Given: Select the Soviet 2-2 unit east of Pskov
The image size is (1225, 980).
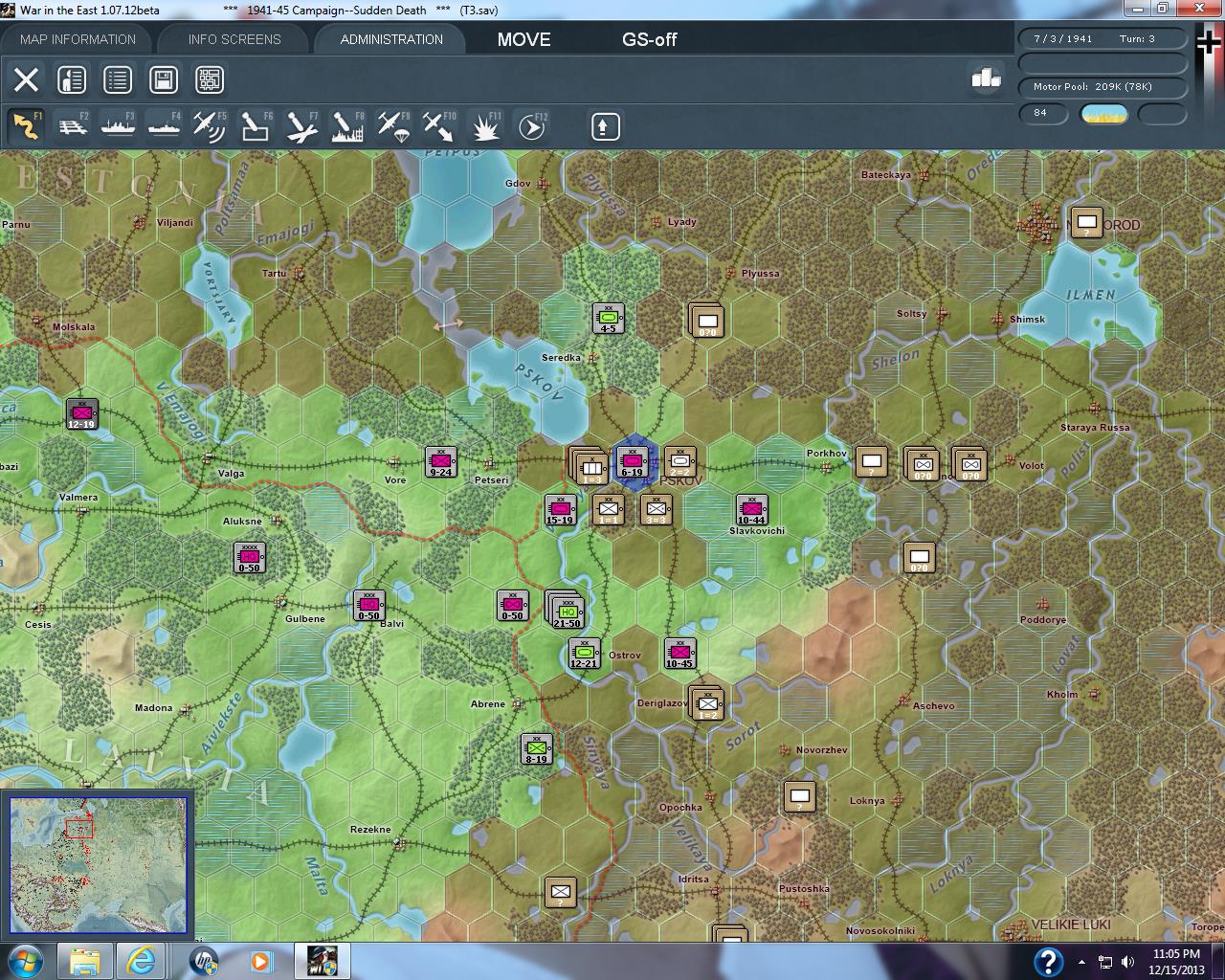Looking at the screenshot, I should click(x=679, y=462).
